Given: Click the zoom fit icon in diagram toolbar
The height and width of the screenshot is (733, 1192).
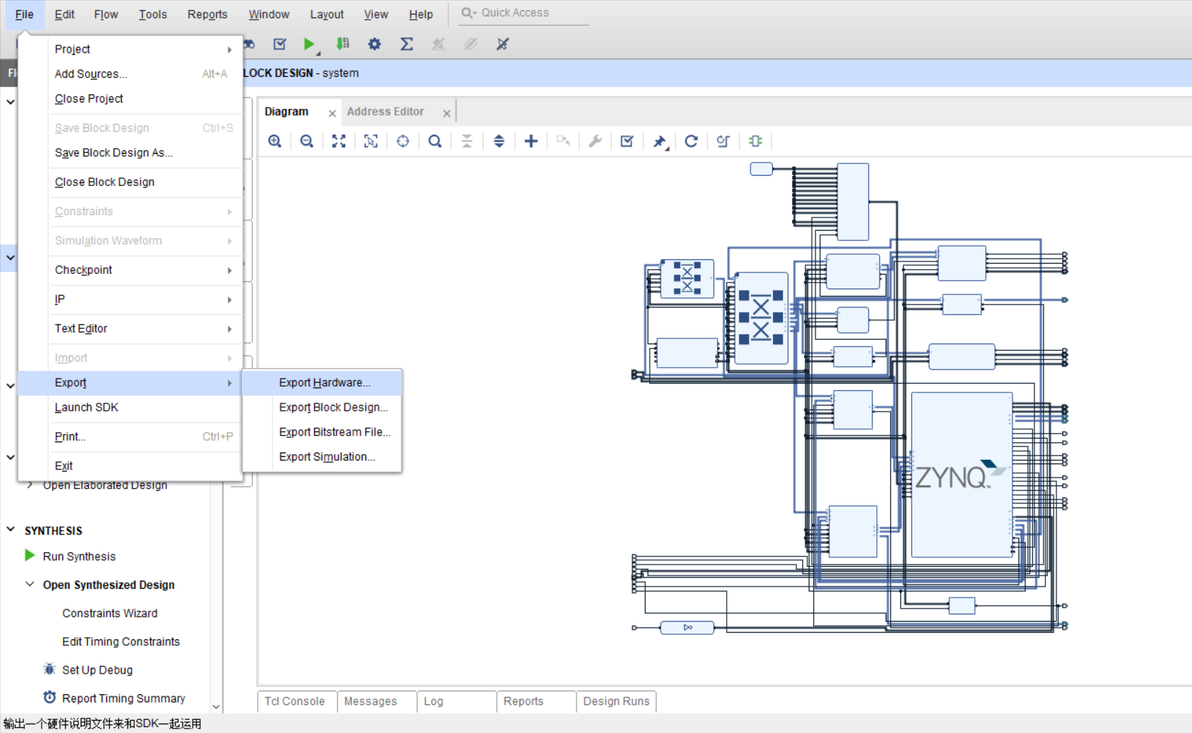Looking at the screenshot, I should (x=339, y=141).
